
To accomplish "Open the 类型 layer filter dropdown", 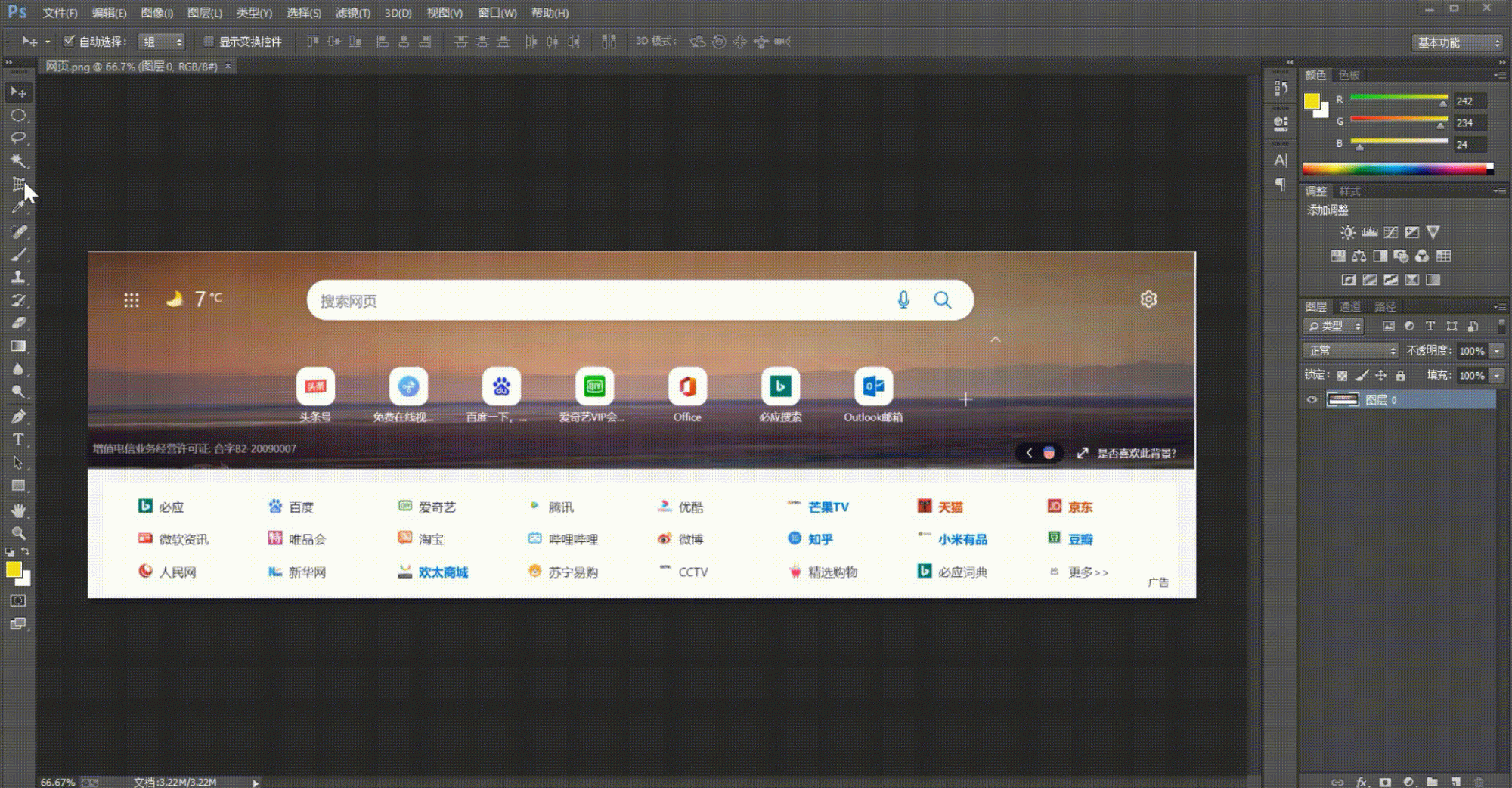I will click(1334, 327).
